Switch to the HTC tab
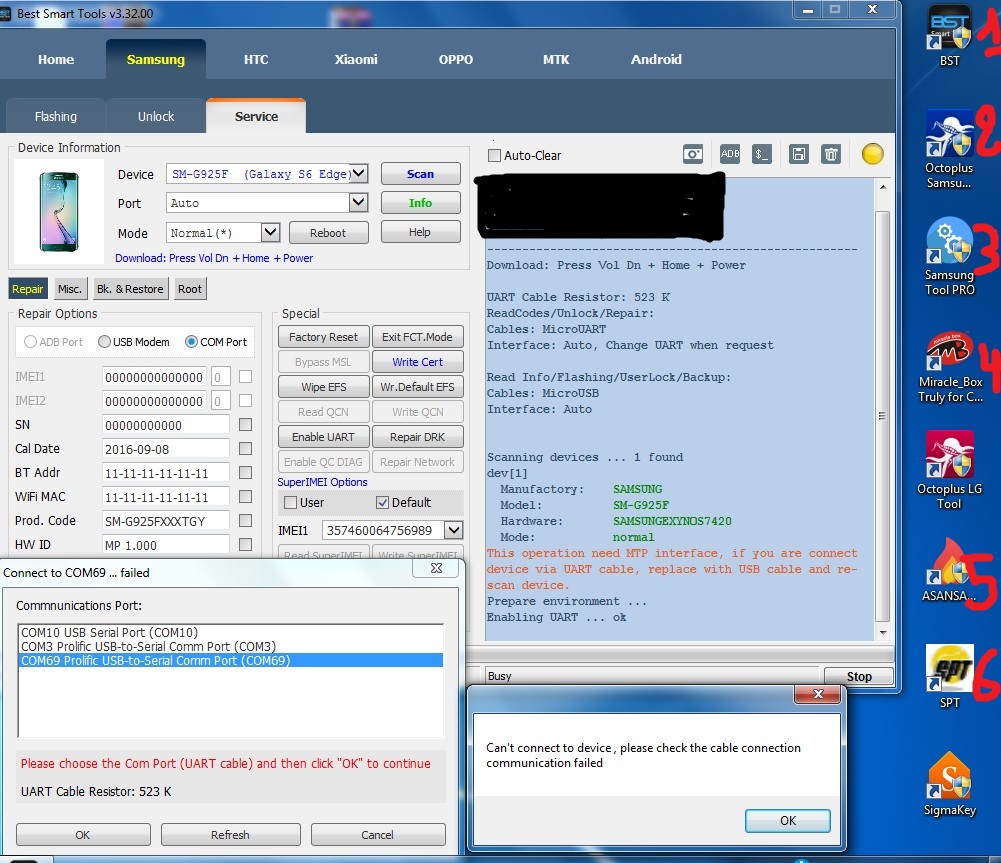Image resolution: width=1001 pixels, height=863 pixels. (256, 59)
